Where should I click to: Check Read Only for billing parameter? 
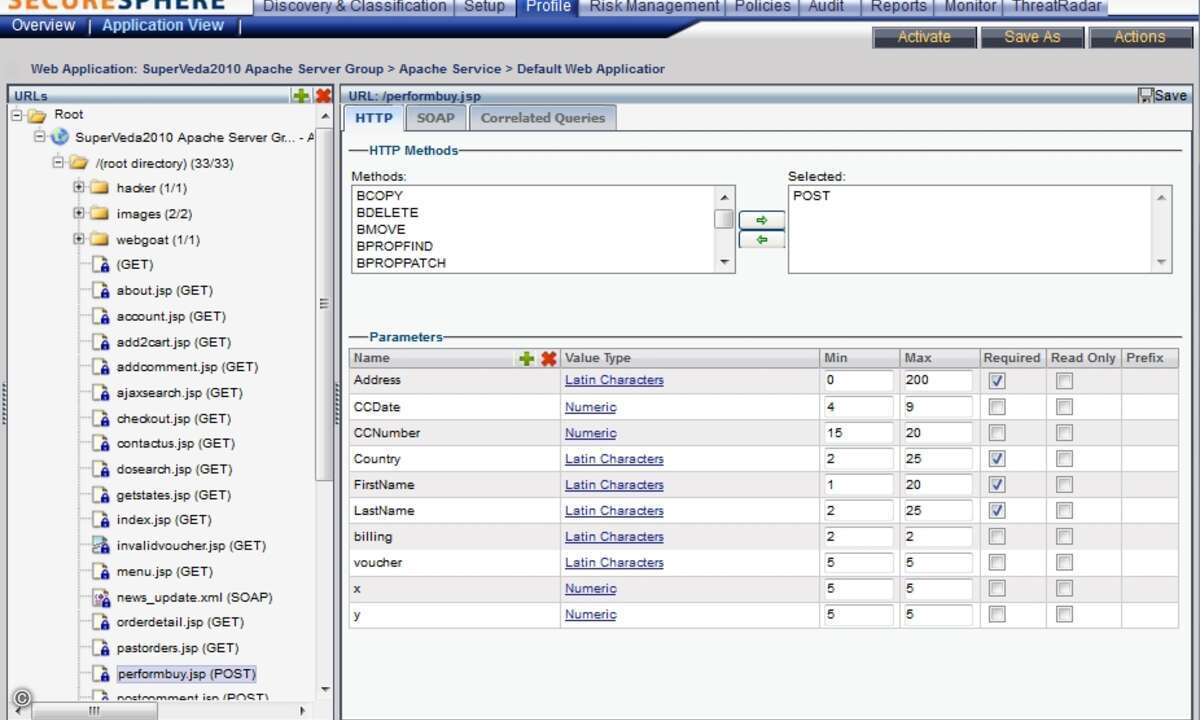[1065, 537]
